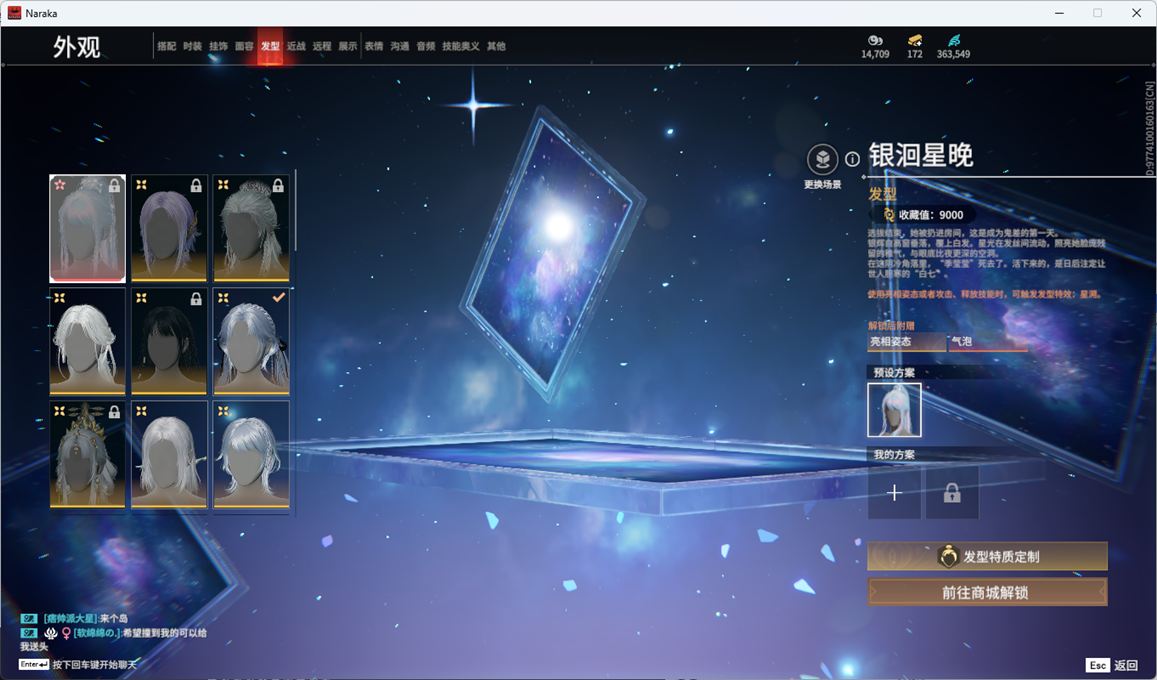Select the locked purple hairstyle thumbnail
This screenshot has width=1157, height=680.
169,229
